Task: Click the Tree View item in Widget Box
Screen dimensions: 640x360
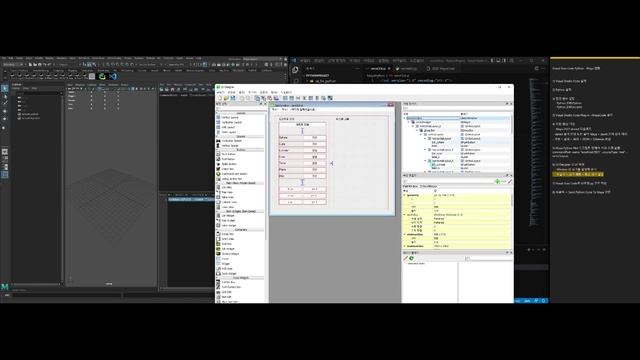Action: [228, 192]
